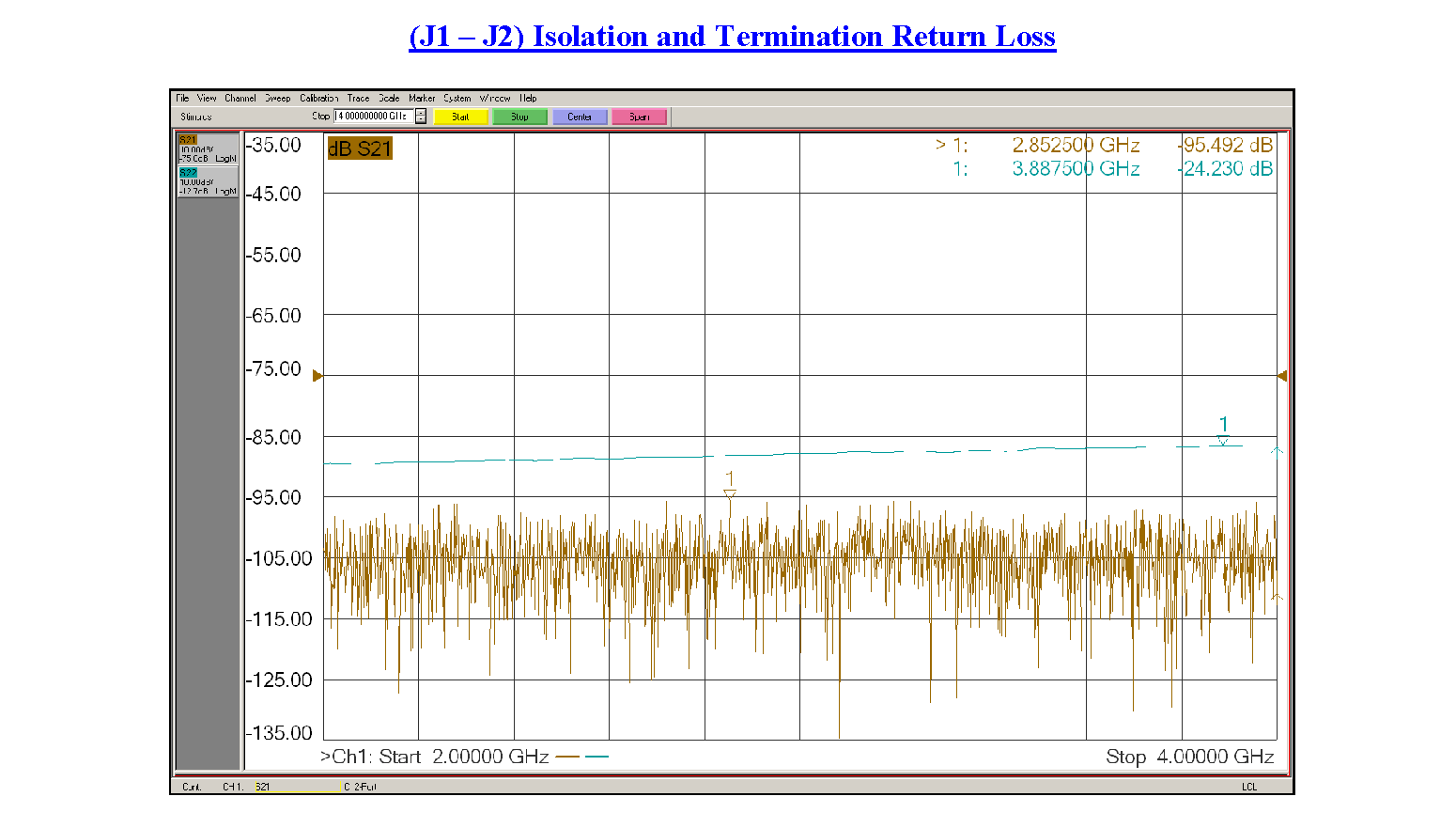Screen dimensions: 1456x828
Task: Open the page title hyperlink Isolation and Termination
Action: (x=732, y=37)
